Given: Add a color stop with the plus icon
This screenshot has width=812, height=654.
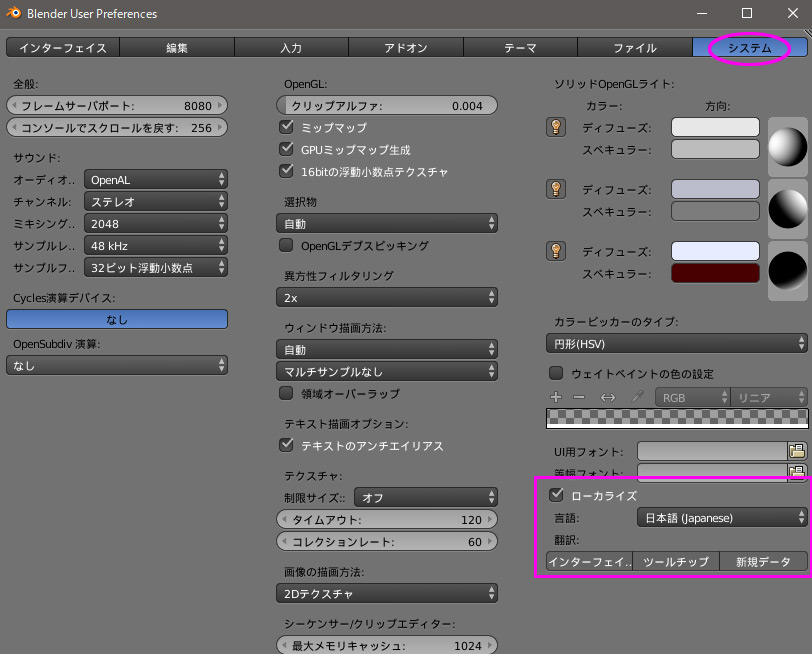Looking at the screenshot, I should [x=556, y=397].
